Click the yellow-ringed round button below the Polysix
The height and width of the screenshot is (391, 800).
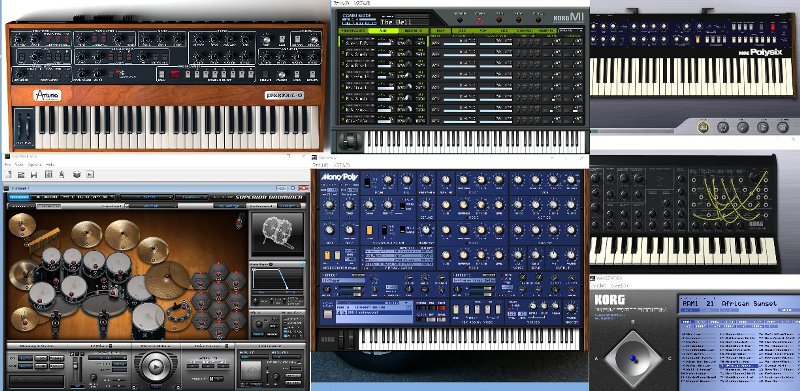(703, 127)
